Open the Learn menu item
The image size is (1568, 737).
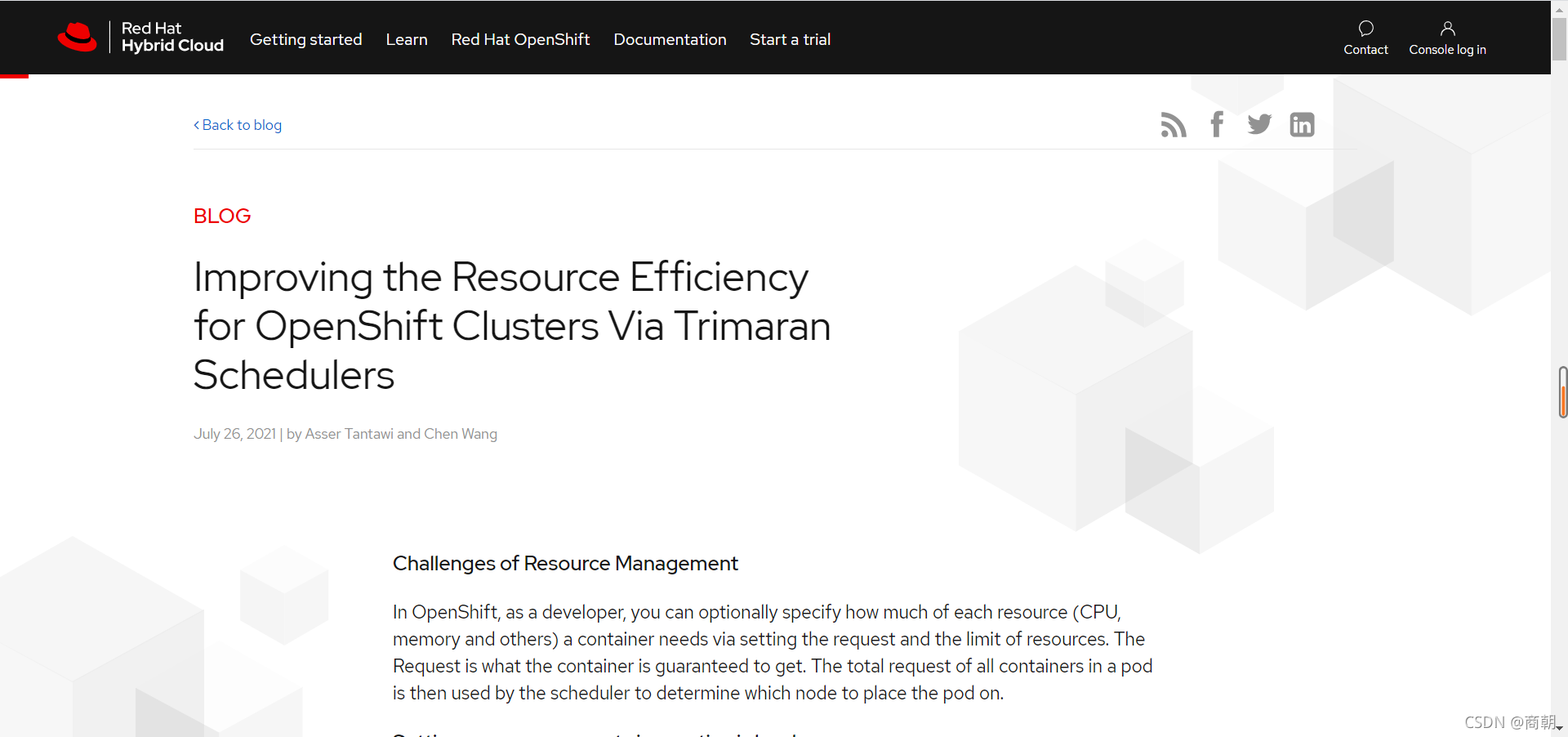[x=407, y=39]
